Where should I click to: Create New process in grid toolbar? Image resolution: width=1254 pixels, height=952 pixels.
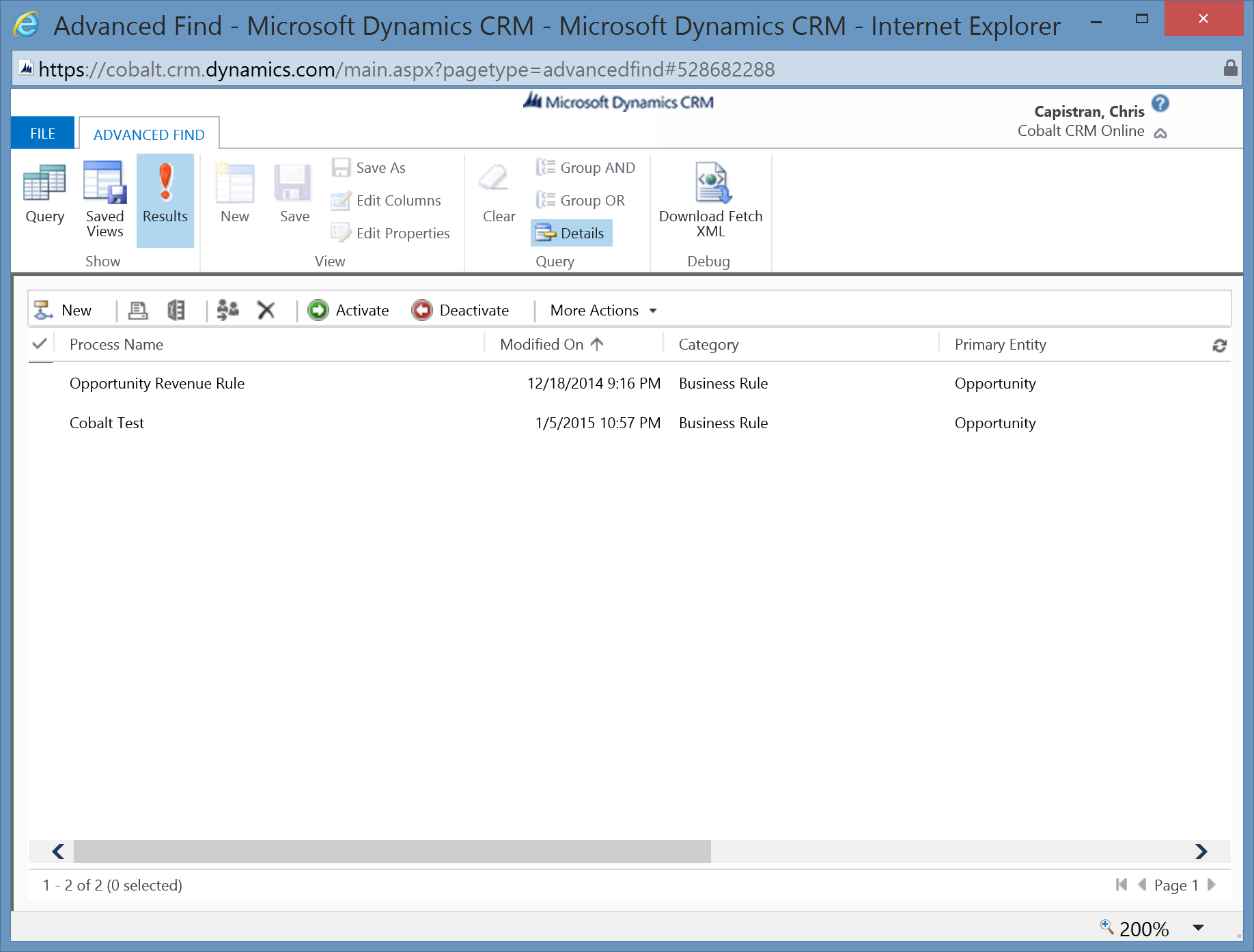[x=63, y=310]
